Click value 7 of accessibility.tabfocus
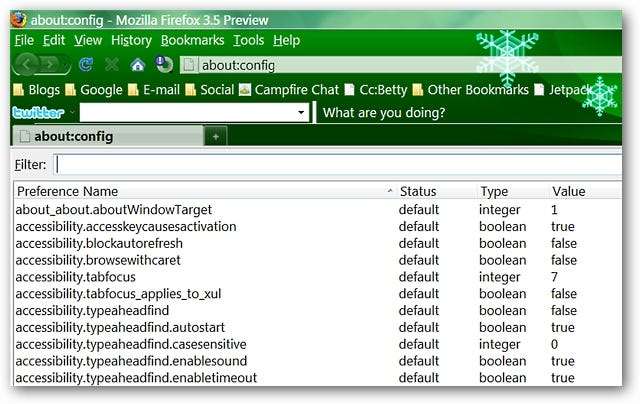Viewport: 640px width, 404px height. point(554,277)
